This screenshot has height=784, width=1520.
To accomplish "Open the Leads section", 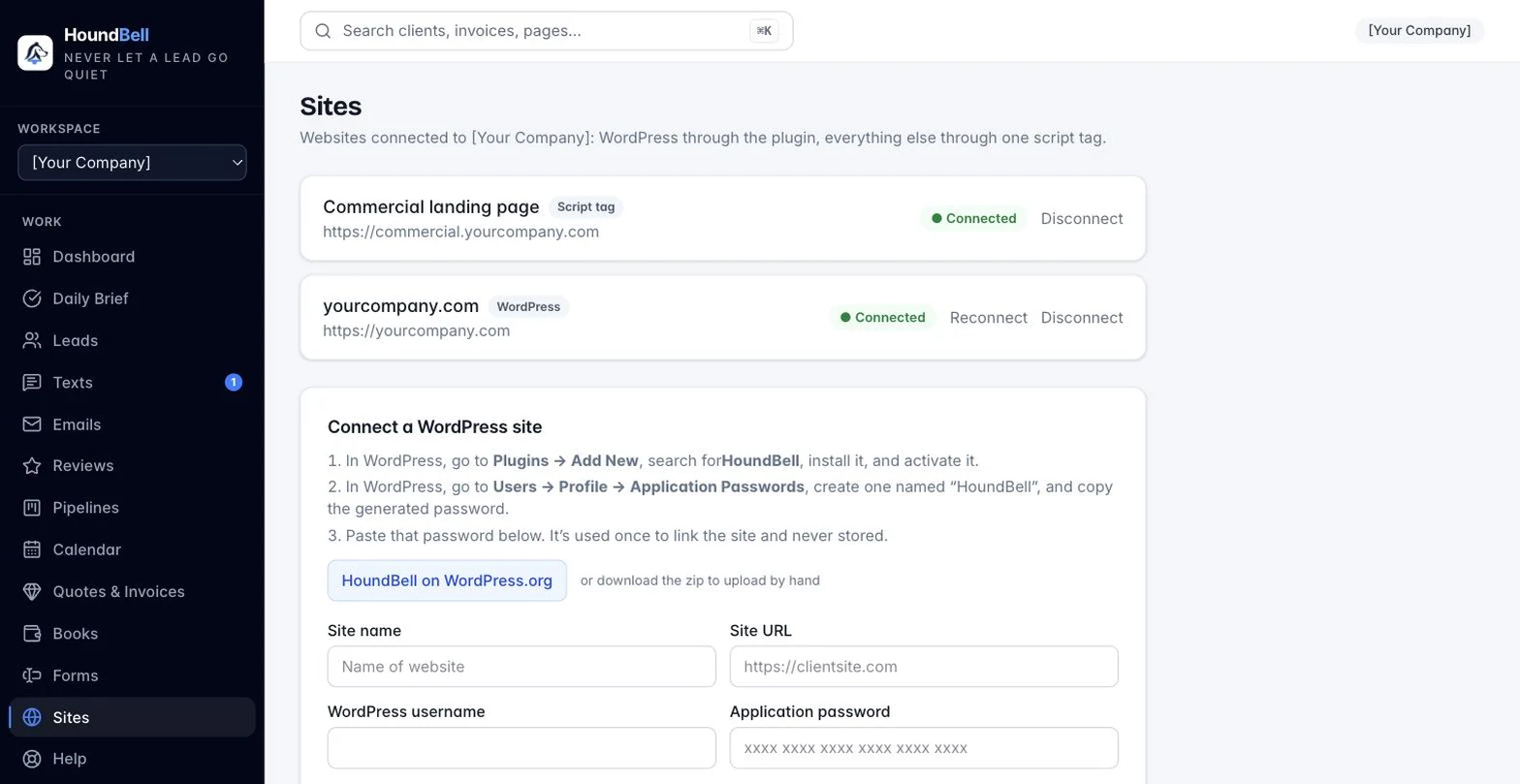I will (132, 340).
